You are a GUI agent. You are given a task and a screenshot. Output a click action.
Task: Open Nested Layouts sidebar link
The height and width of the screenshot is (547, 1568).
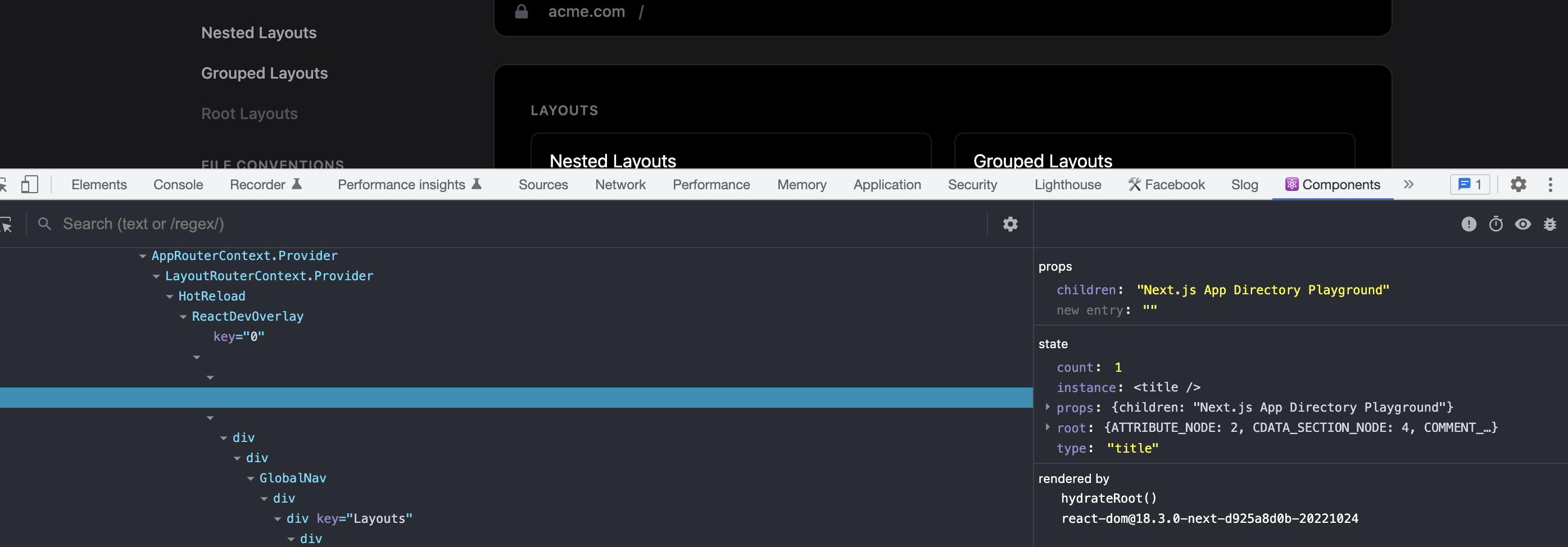(259, 32)
